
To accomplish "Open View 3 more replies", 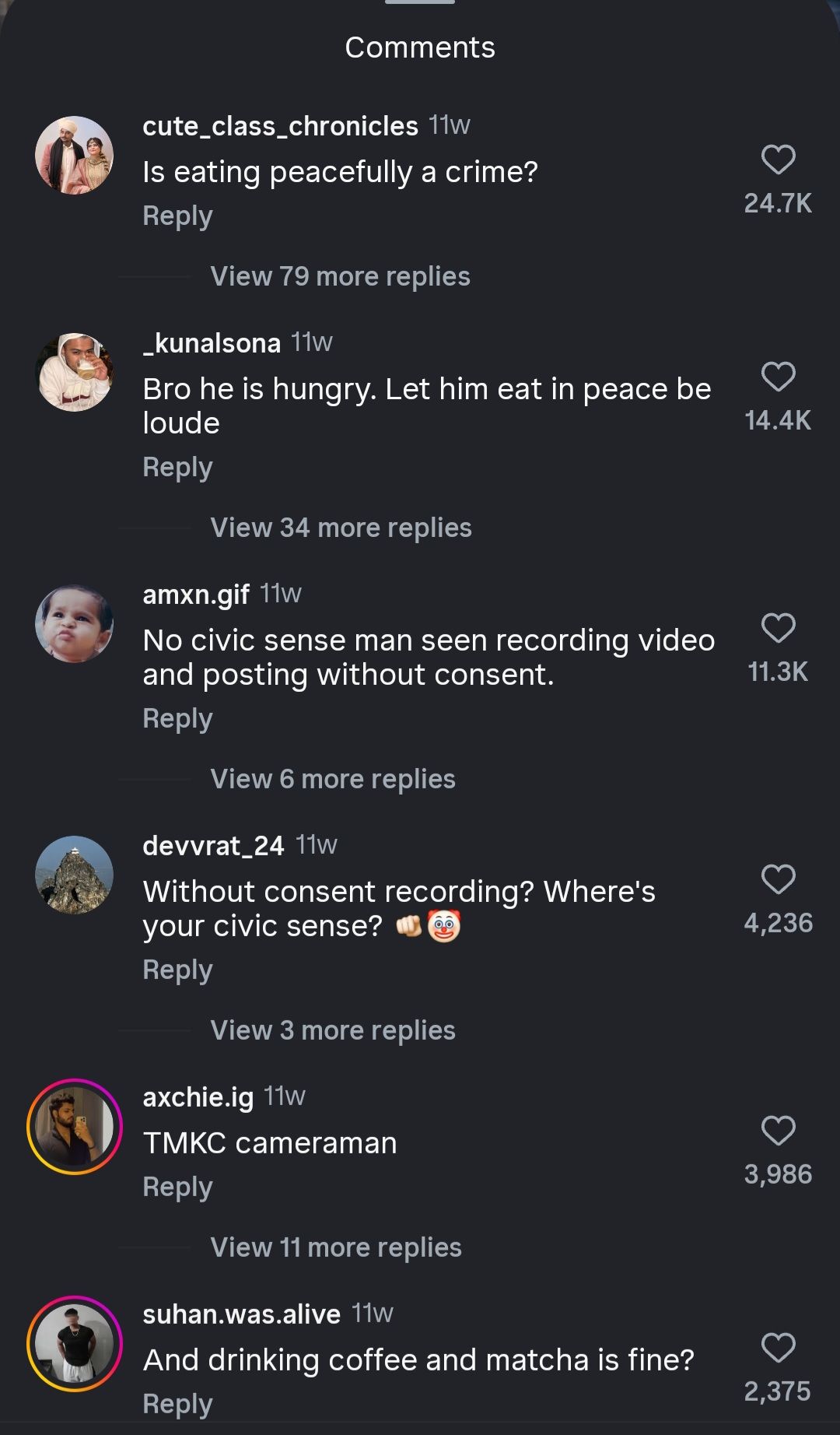I will (333, 1030).
